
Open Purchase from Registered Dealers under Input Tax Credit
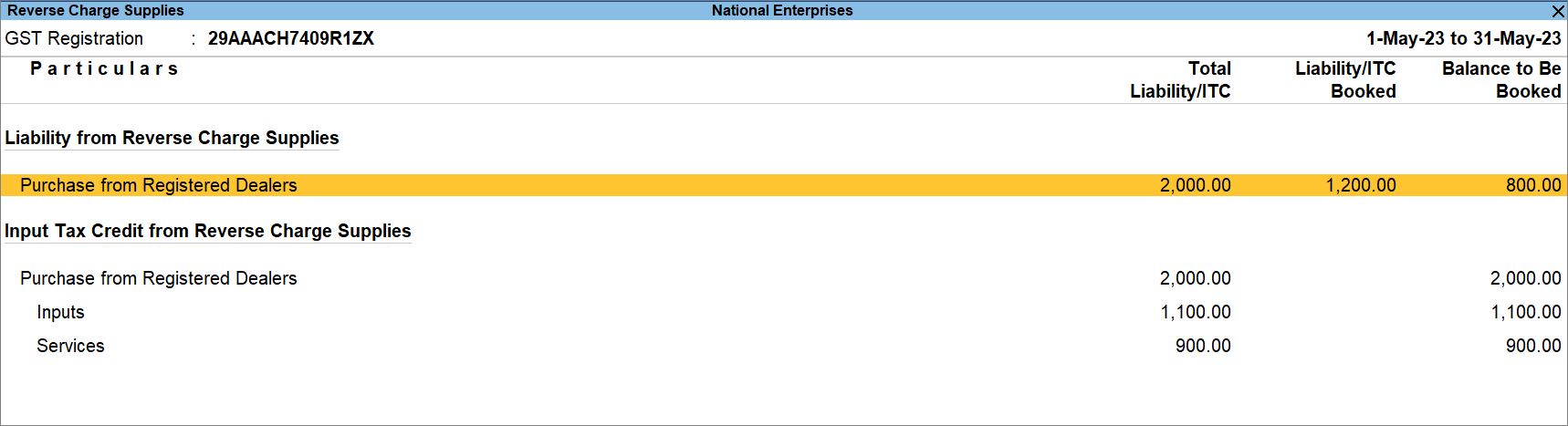[159, 278]
